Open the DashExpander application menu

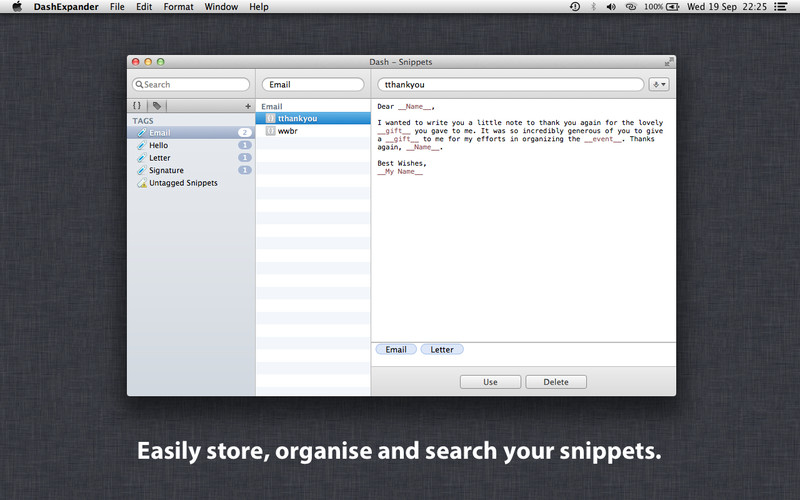[x=66, y=7]
